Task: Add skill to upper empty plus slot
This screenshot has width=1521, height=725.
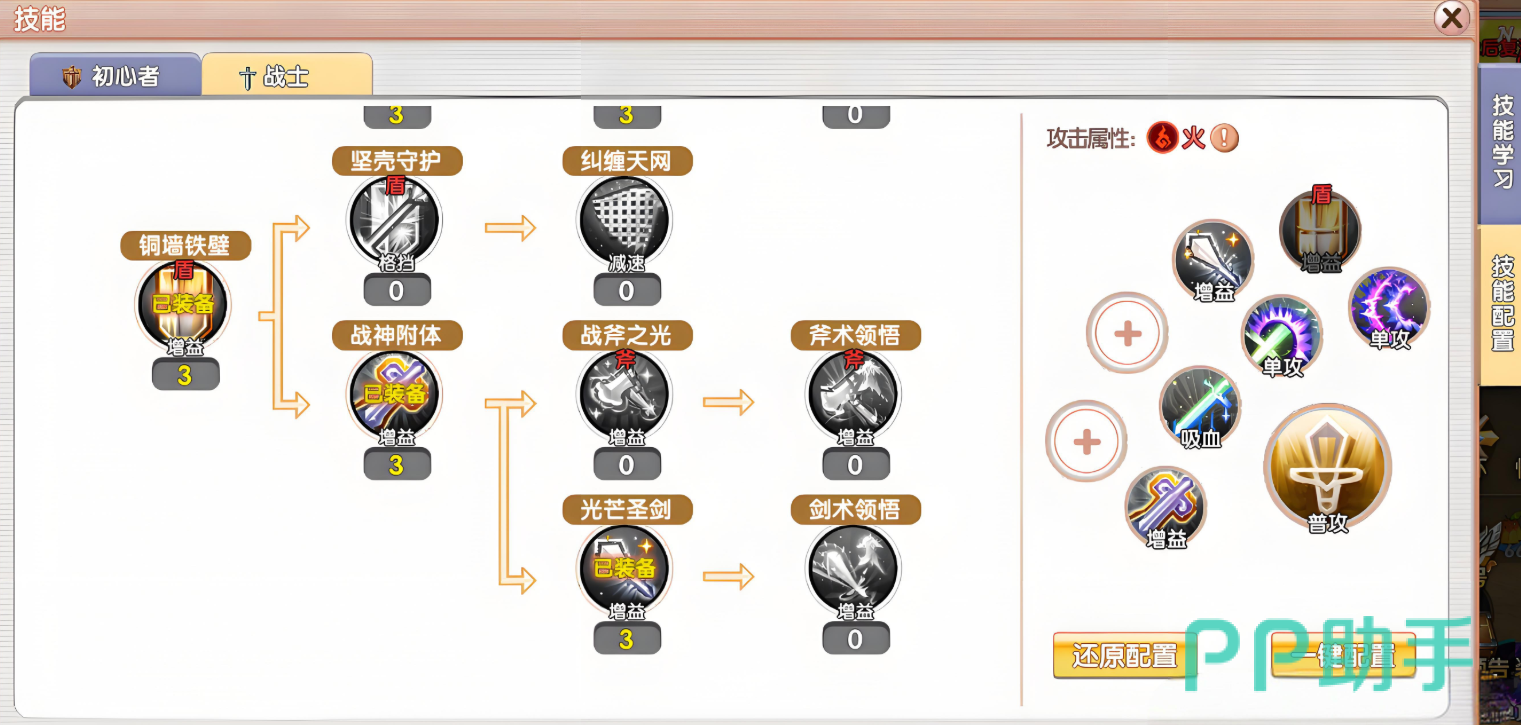Action: [1127, 334]
